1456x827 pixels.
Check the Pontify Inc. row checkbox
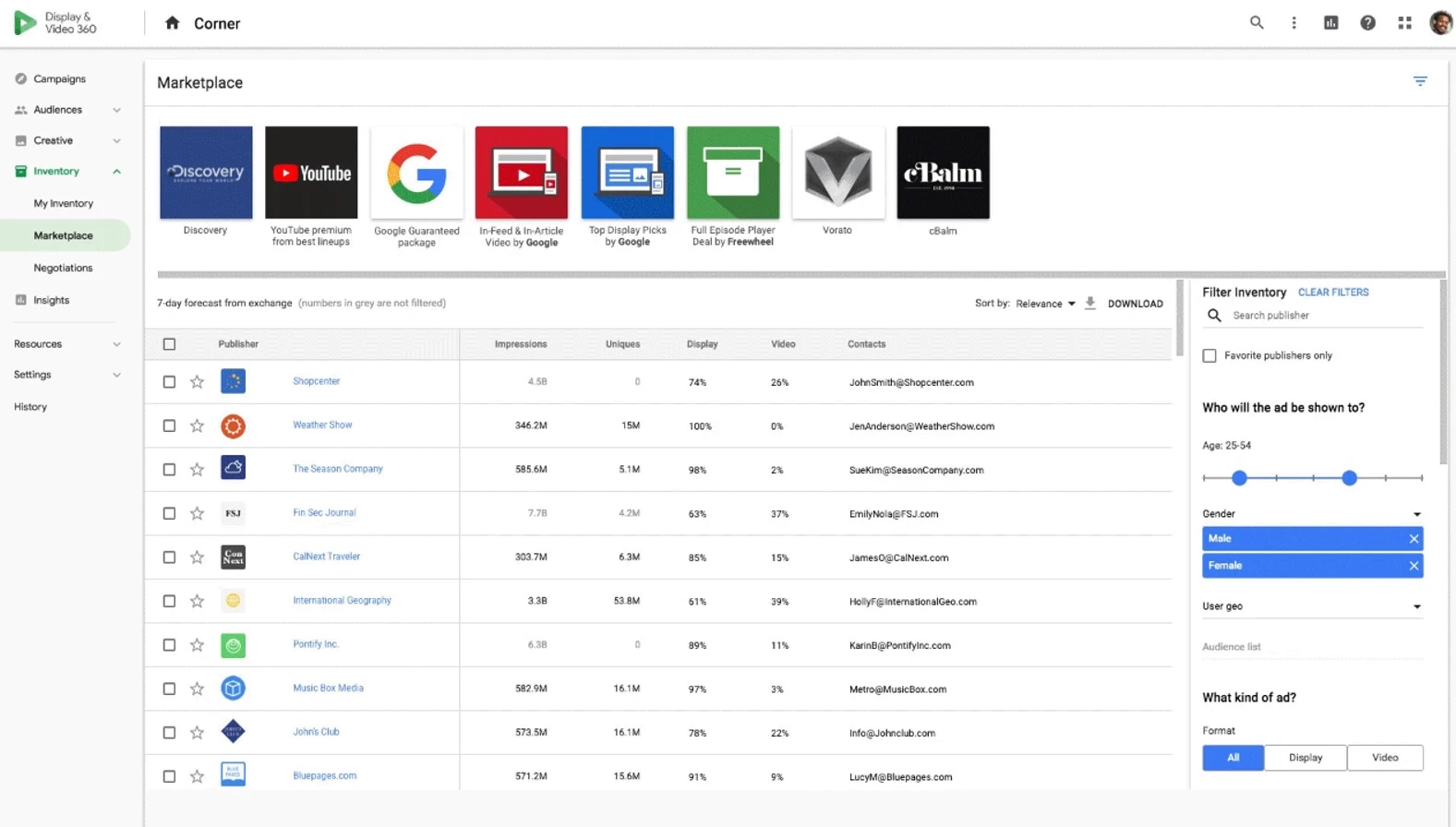click(169, 644)
